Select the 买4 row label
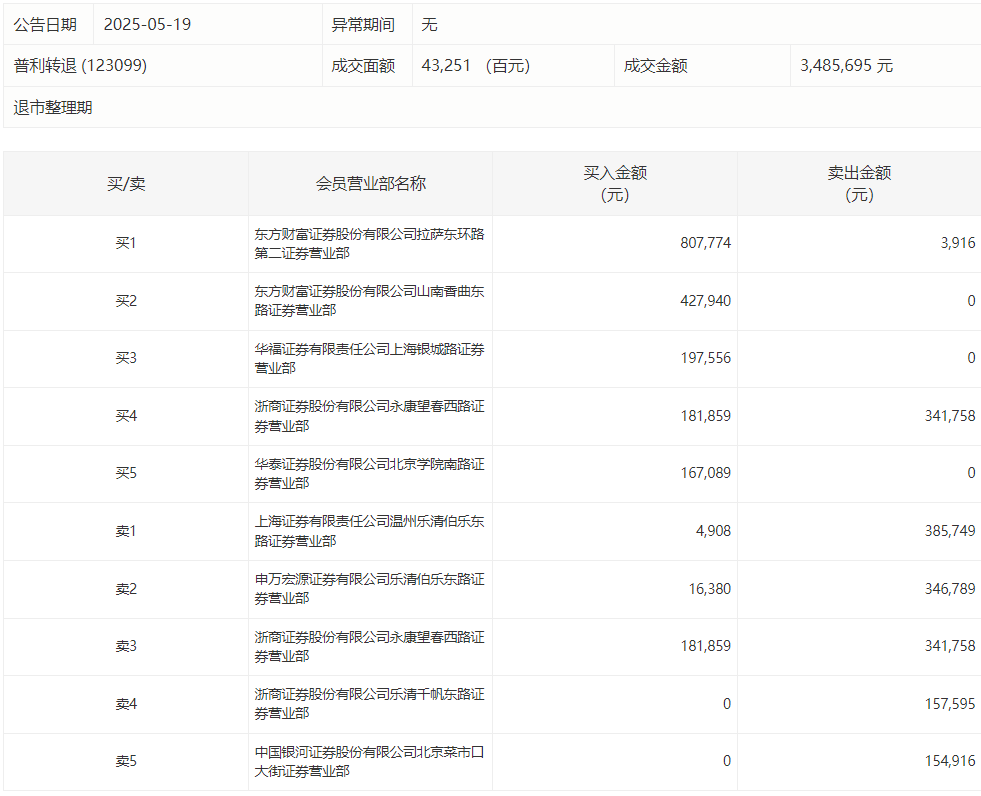The image size is (981, 796). coord(126,416)
